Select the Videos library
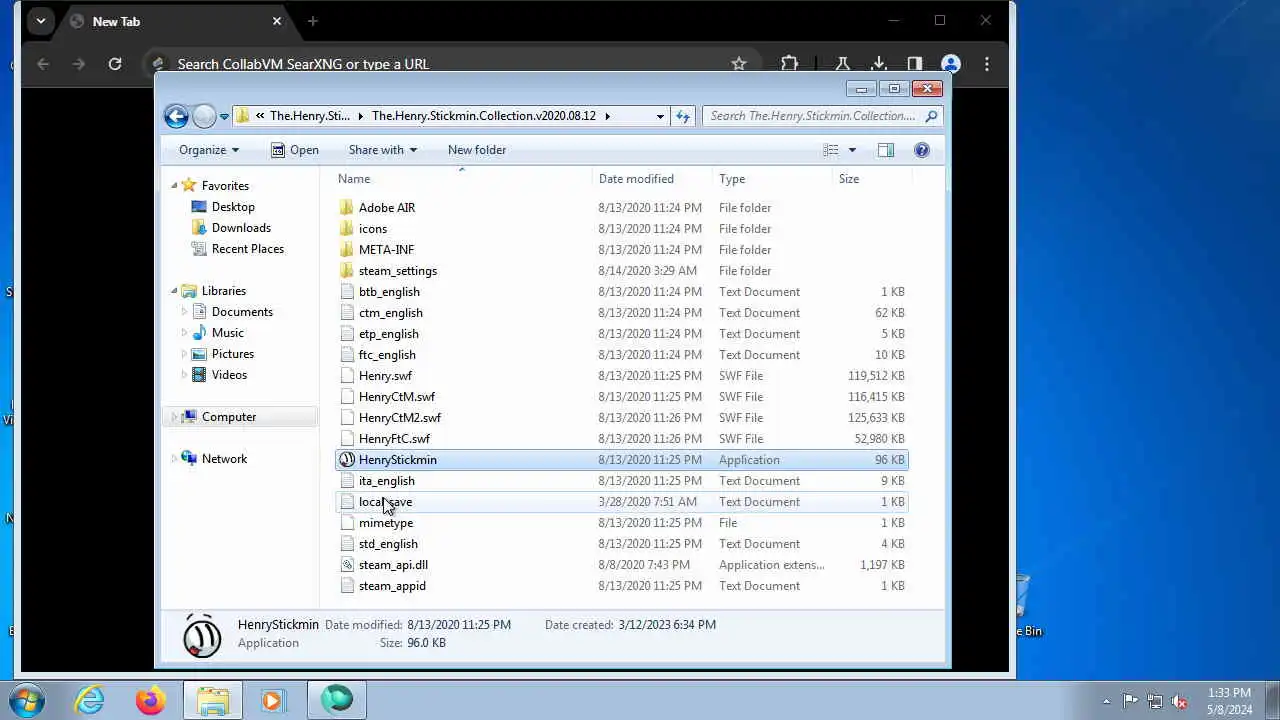Viewport: 1280px width, 720px height. coord(229,375)
